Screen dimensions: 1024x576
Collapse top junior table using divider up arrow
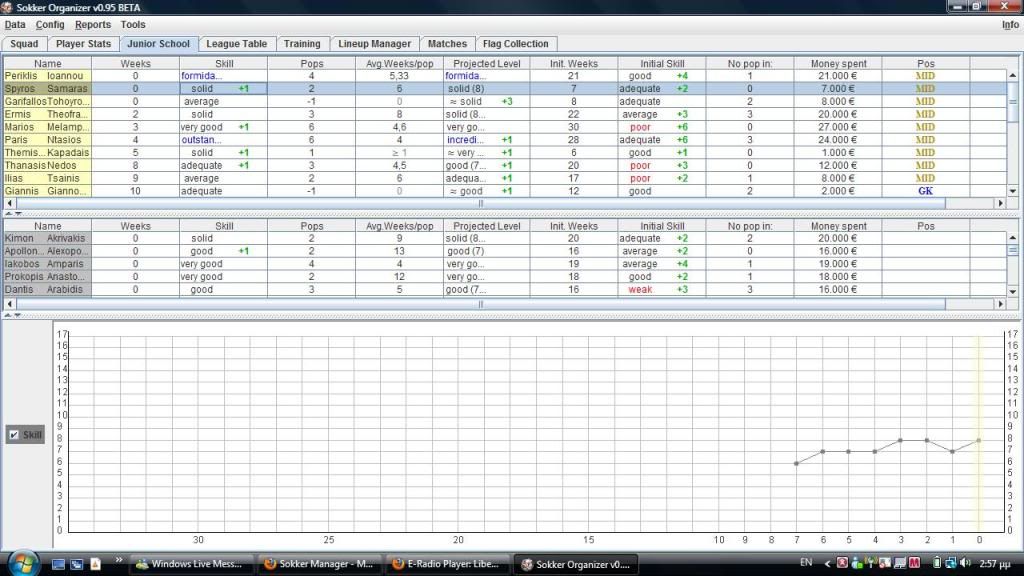(x=8, y=214)
